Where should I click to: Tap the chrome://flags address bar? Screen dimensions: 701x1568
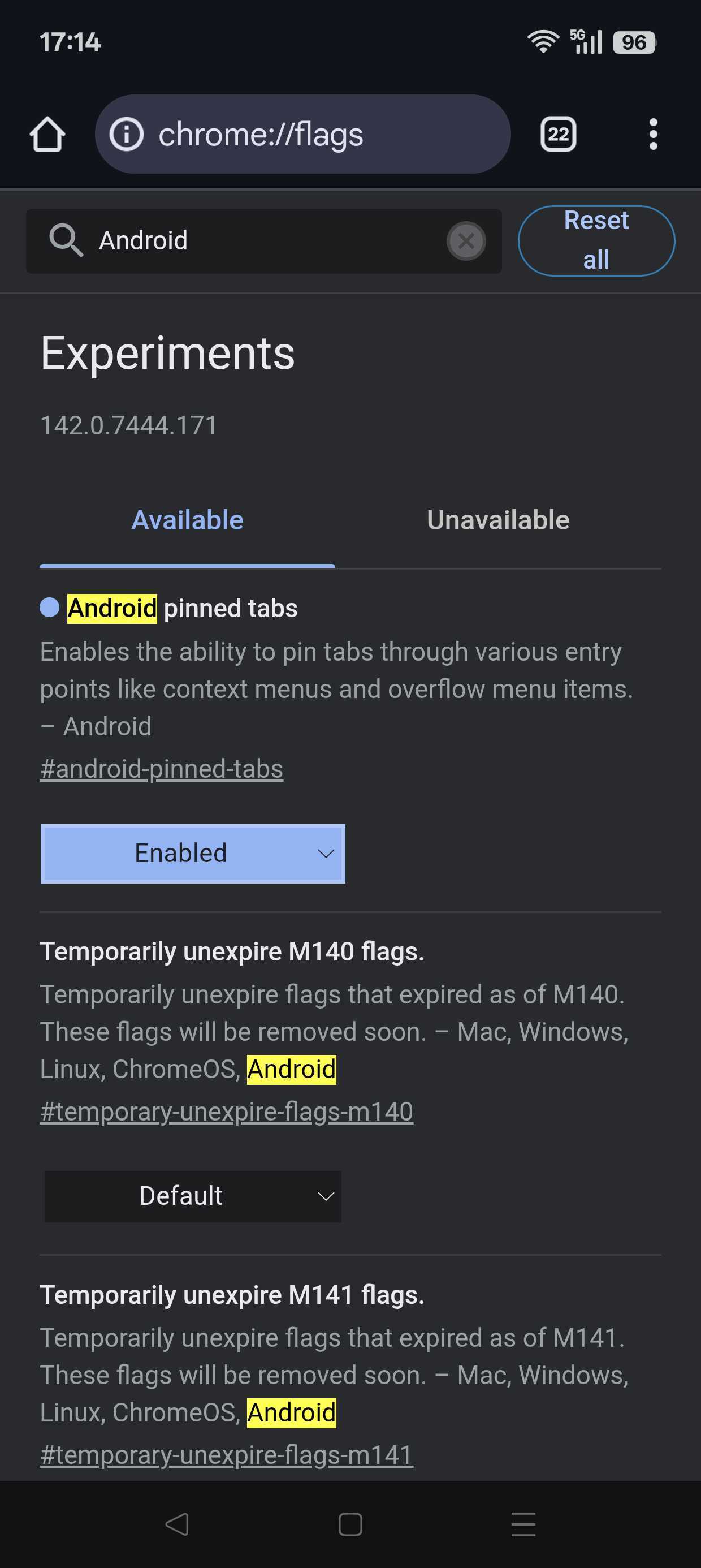[317, 134]
